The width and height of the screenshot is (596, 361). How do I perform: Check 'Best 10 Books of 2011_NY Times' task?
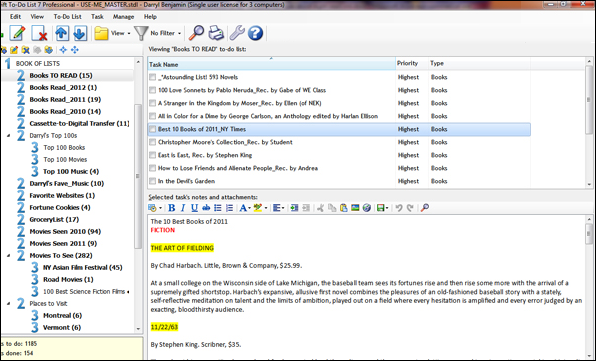pyautogui.click(x=152, y=129)
